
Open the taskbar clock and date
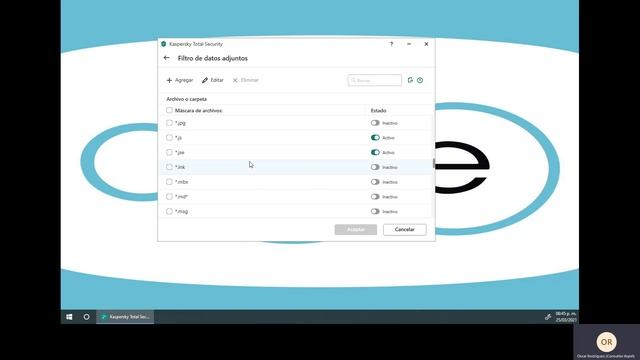tap(566, 317)
